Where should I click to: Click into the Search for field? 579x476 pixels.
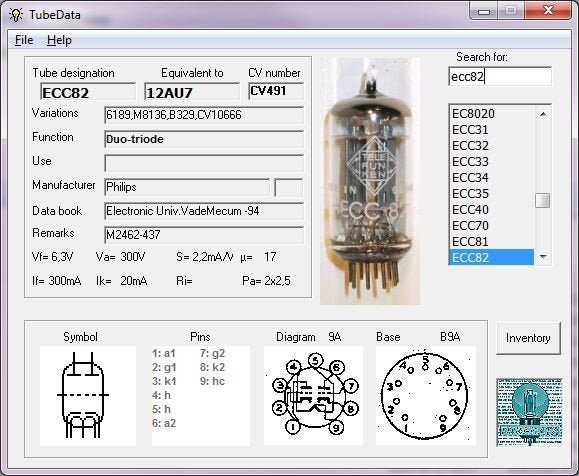[500, 76]
